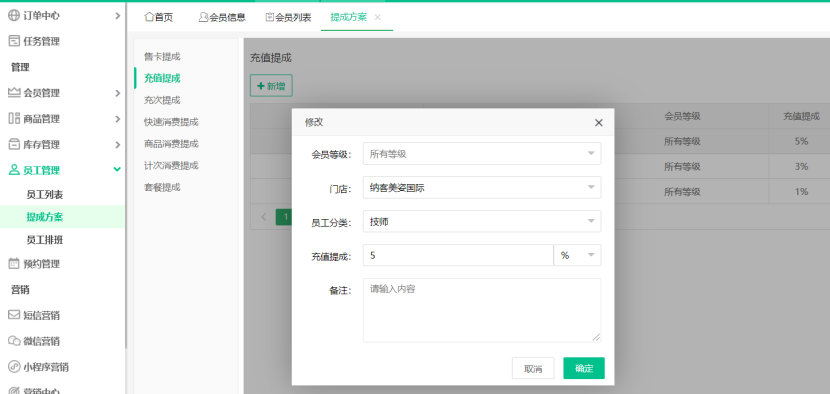
Task: Click the plus icon on 新增 button
Action: click(x=260, y=86)
